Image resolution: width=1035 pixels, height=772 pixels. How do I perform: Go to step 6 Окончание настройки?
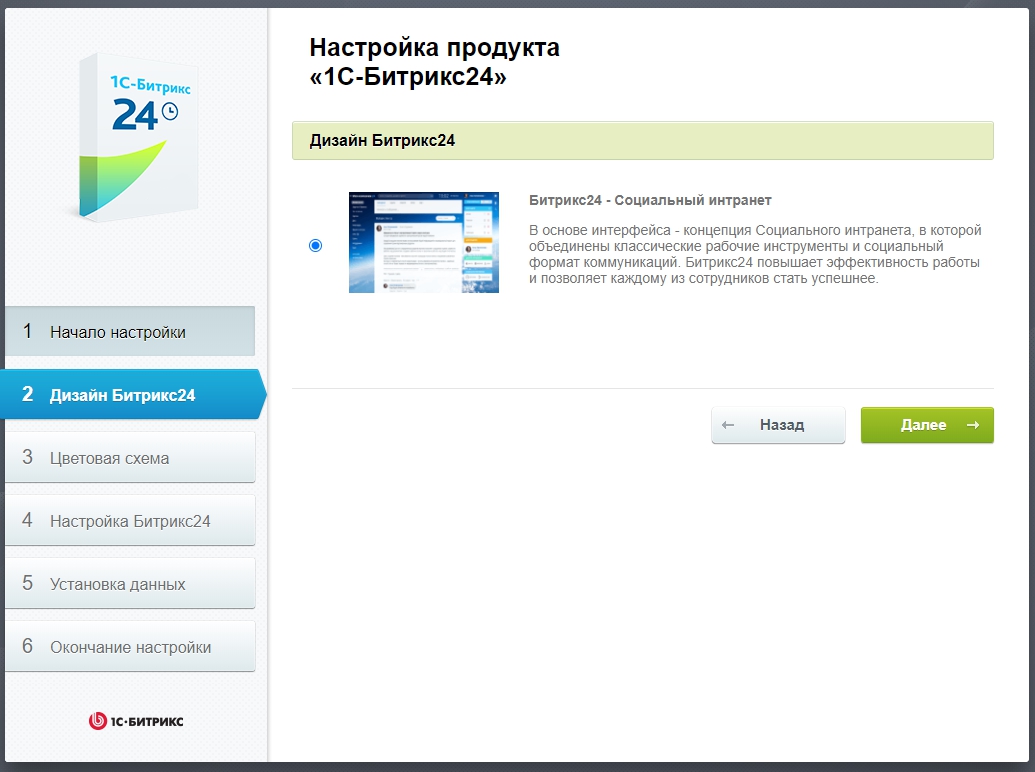(130, 647)
